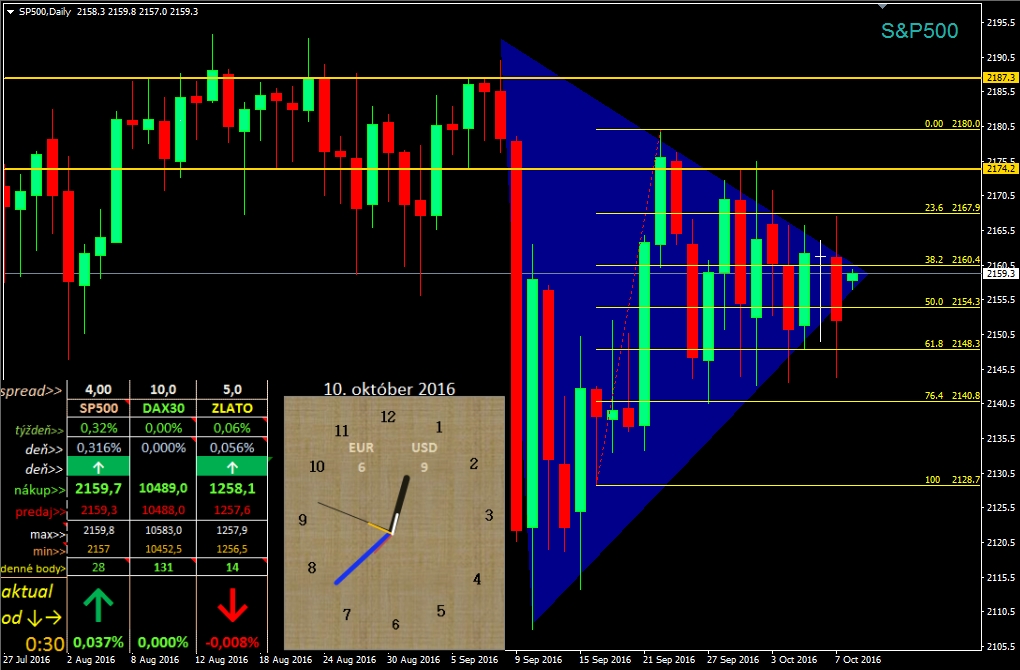Click the aktual percentage -0,008%
Viewport: 1020px width, 670px height.
[232, 642]
